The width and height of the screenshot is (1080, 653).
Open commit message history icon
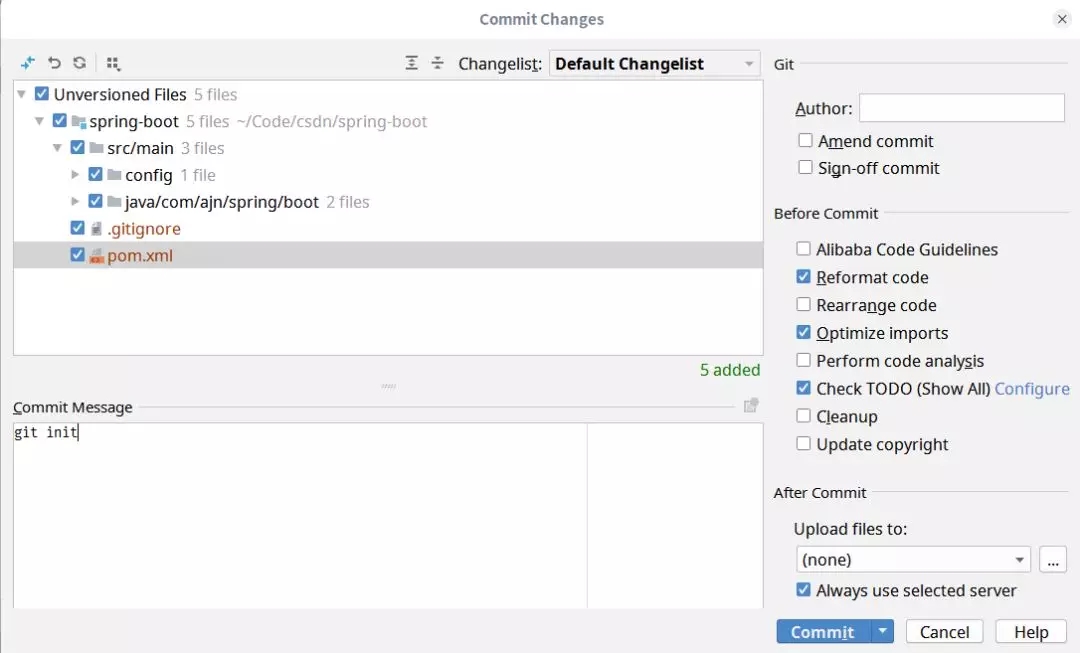click(x=751, y=406)
